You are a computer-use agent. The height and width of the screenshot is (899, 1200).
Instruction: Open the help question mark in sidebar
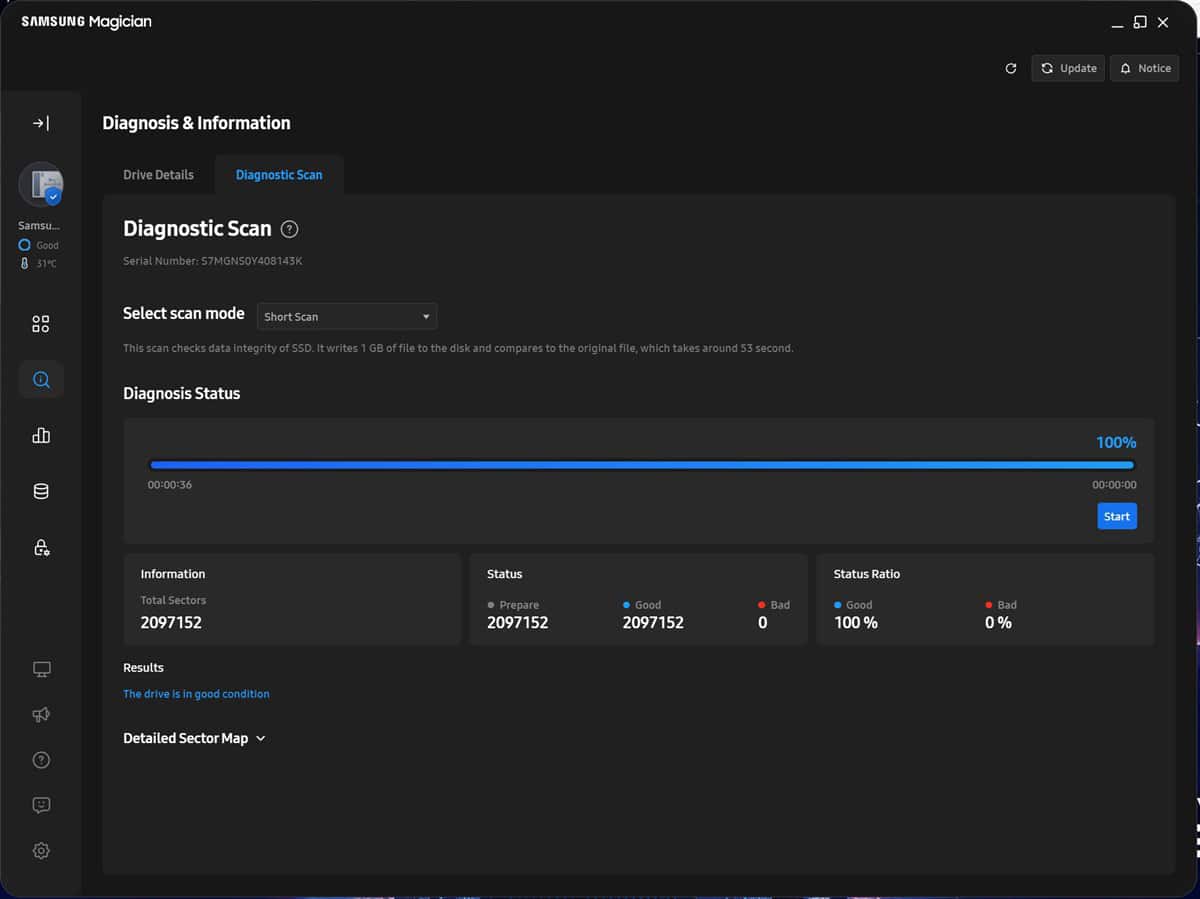point(40,760)
